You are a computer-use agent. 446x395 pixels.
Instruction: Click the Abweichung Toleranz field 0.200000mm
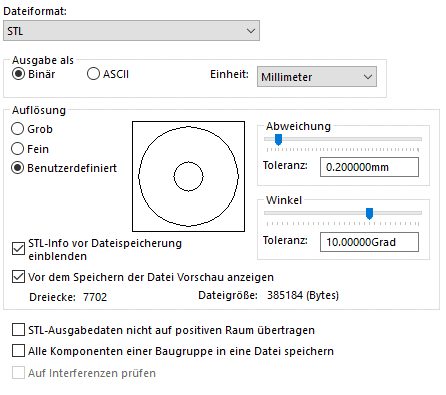(369, 167)
